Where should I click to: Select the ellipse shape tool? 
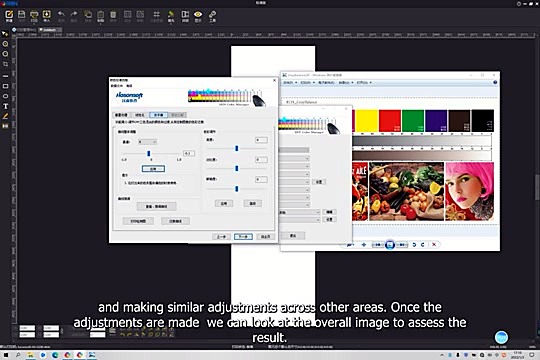(6, 96)
